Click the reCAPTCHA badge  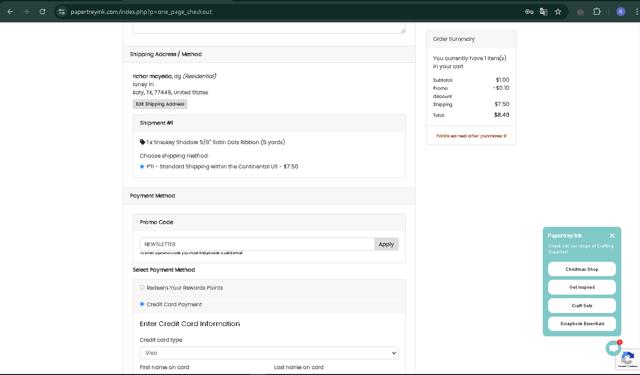[628, 359]
